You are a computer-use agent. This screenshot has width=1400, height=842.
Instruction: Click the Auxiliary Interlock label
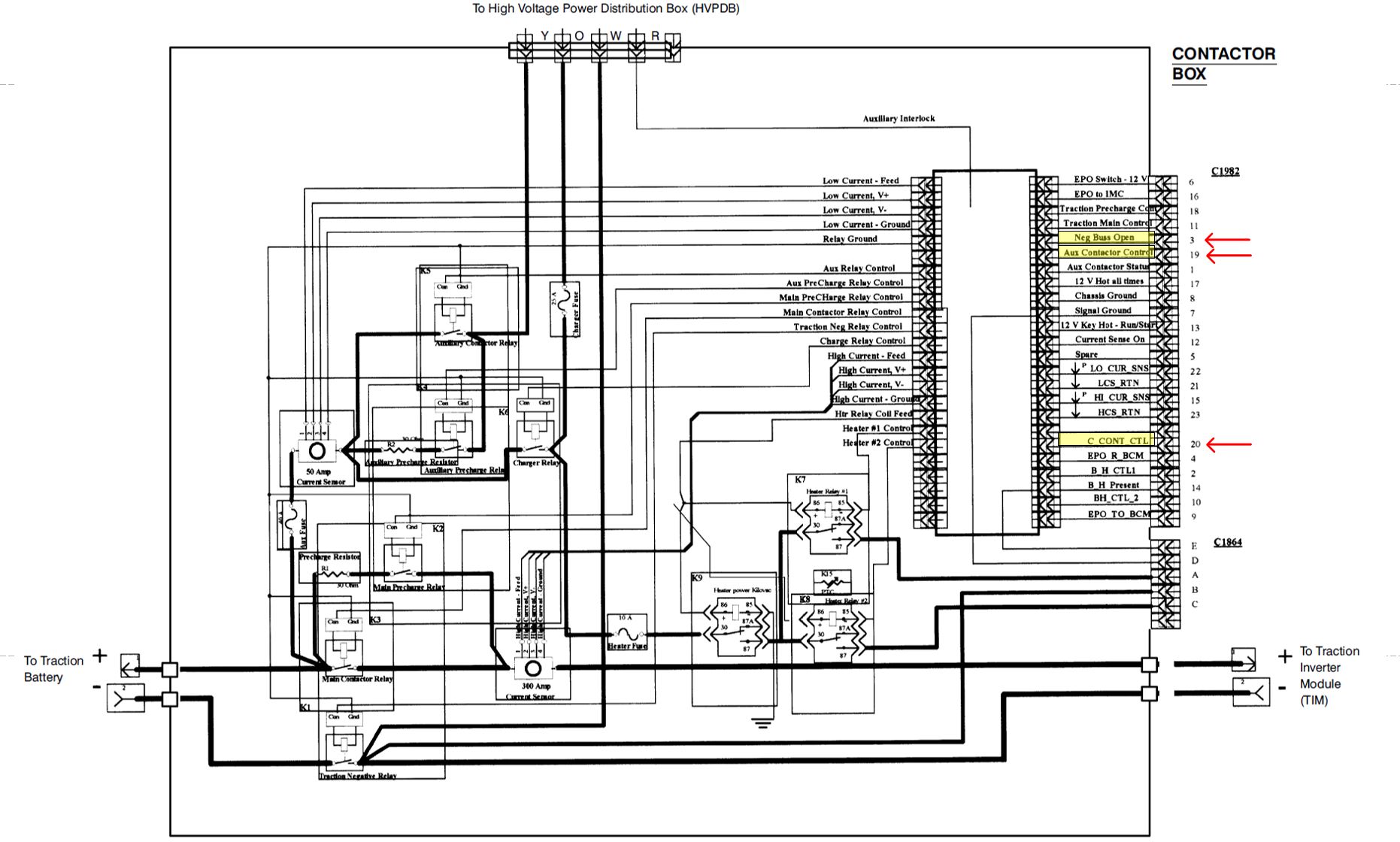[x=898, y=119]
